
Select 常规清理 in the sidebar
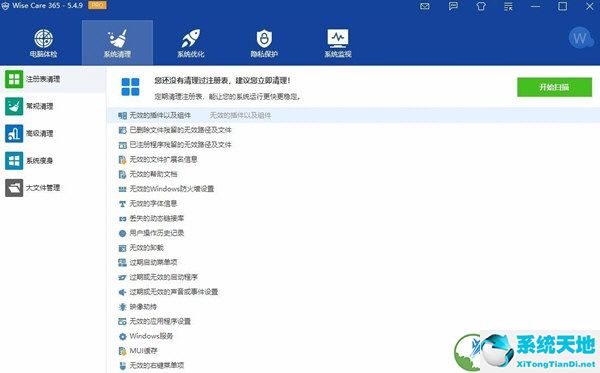point(53,106)
